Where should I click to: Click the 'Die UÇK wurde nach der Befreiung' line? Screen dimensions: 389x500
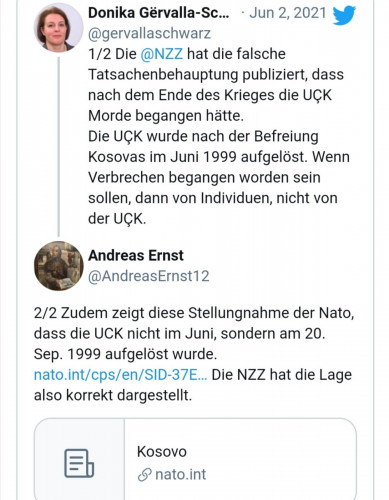point(203,137)
